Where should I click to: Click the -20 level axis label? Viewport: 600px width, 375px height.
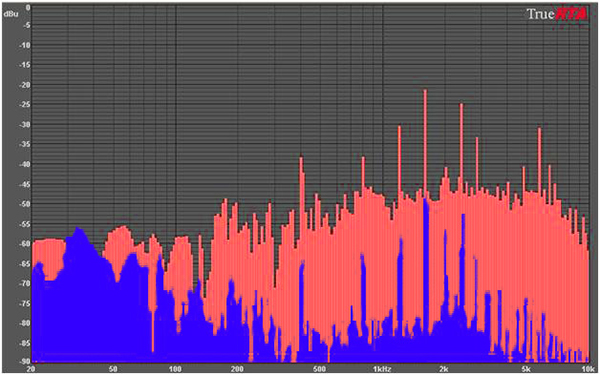(25, 85)
